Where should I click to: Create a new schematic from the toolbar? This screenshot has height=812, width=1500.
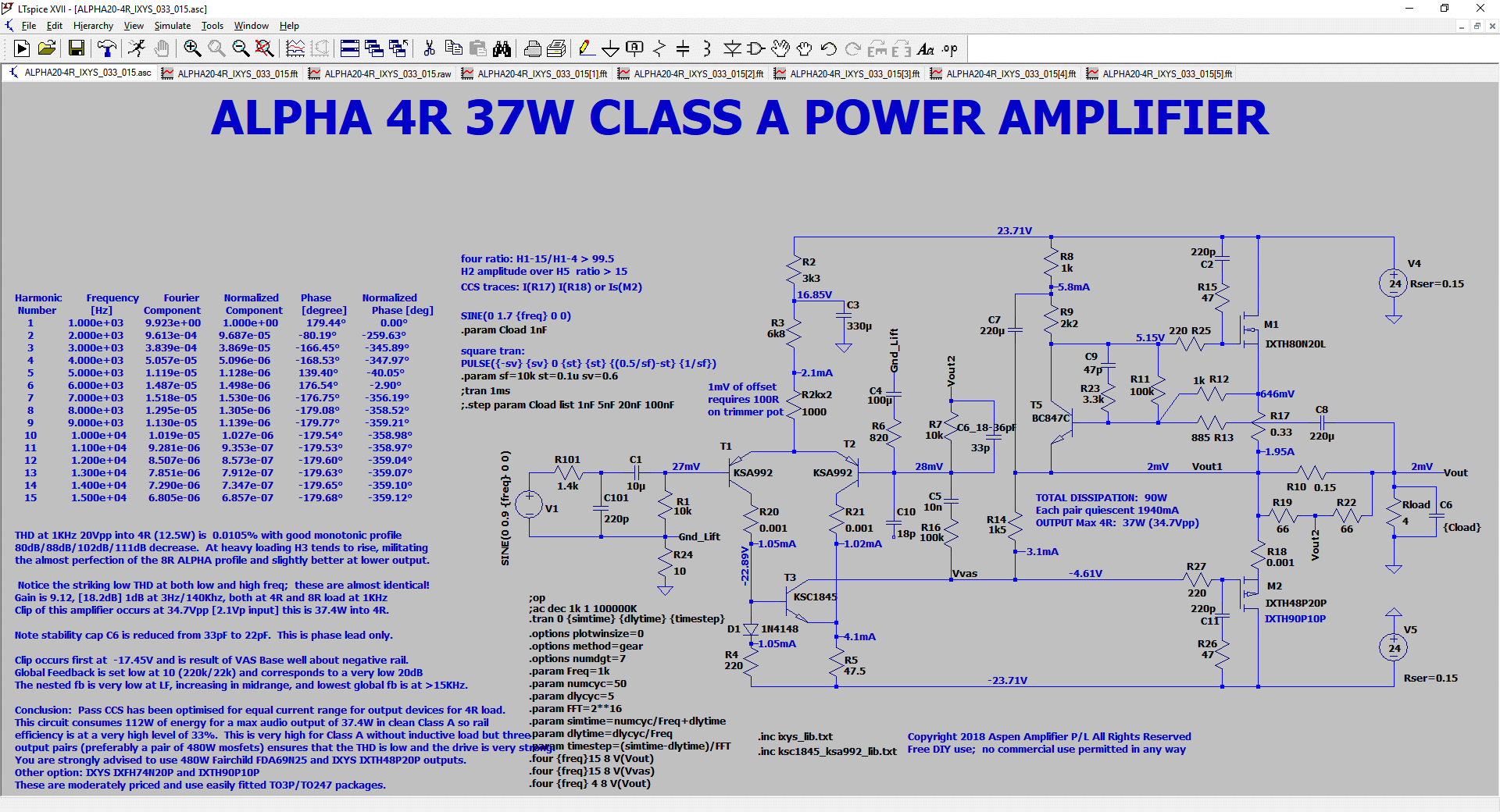(22, 49)
